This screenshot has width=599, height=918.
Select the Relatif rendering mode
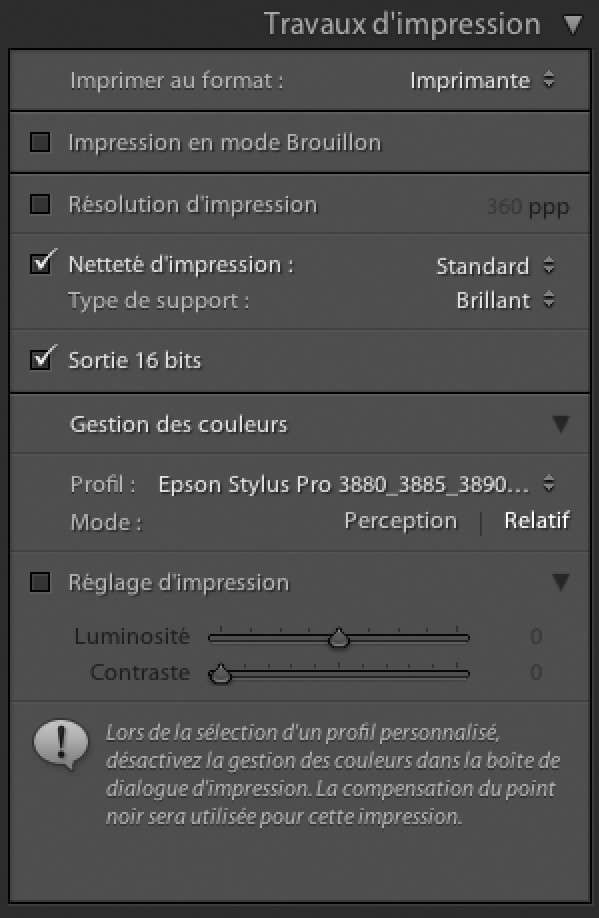(x=537, y=520)
